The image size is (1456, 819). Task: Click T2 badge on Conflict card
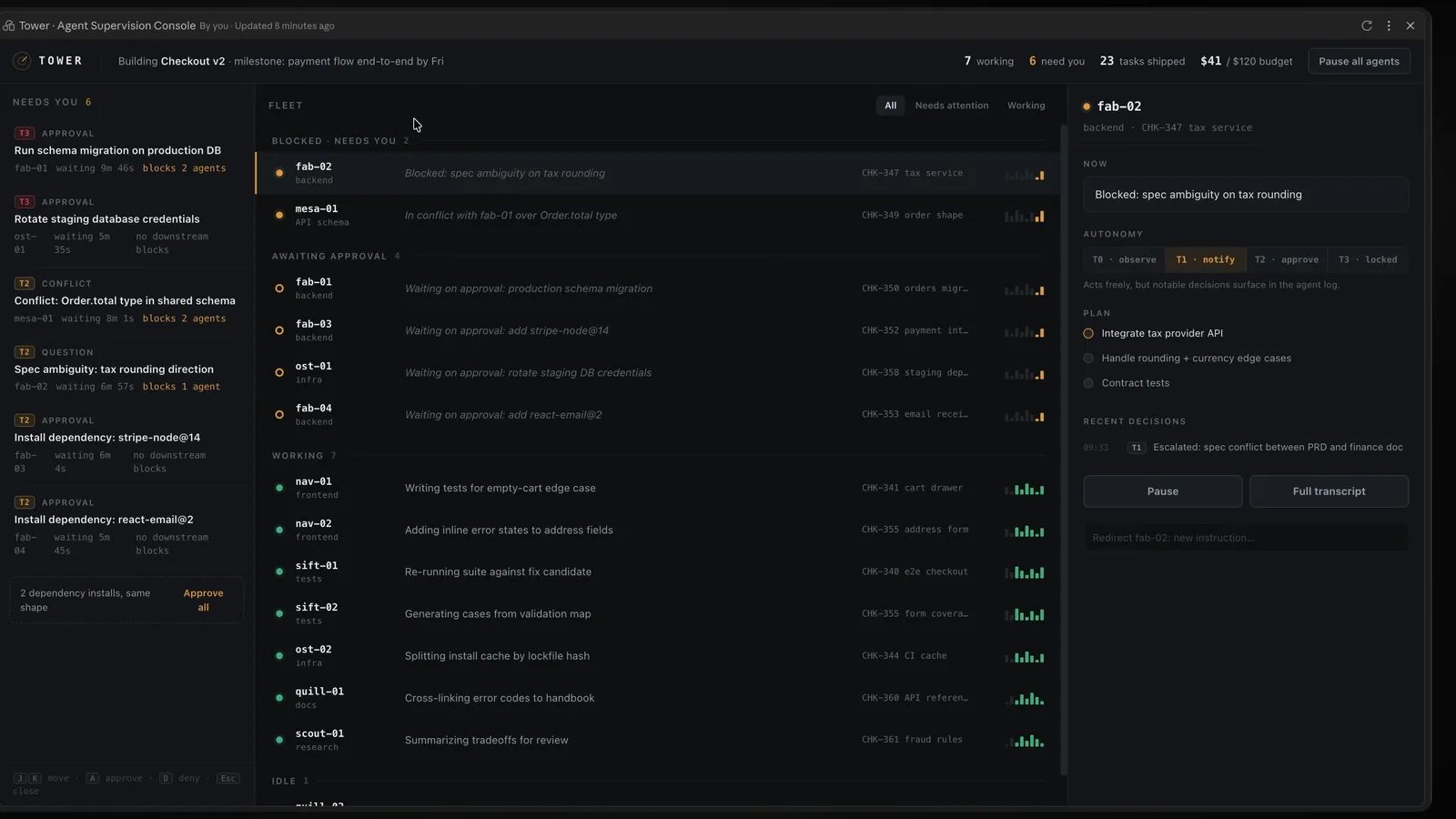click(x=25, y=283)
